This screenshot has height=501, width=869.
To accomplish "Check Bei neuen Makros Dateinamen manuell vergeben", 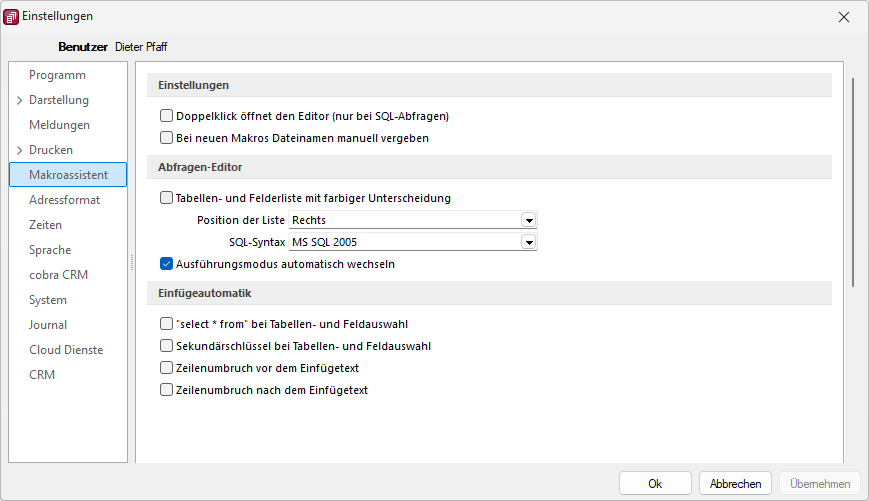I will click(166, 137).
